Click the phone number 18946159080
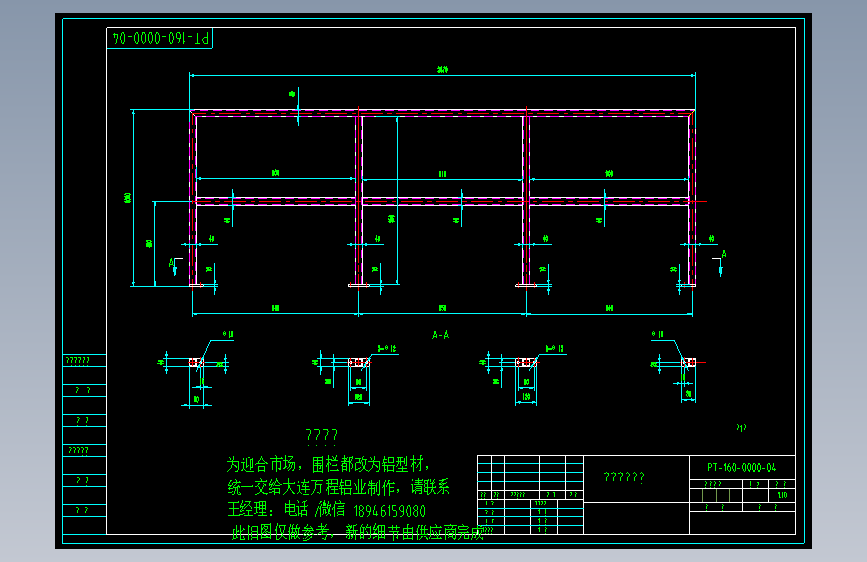The width and height of the screenshot is (867, 562). tap(390, 511)
